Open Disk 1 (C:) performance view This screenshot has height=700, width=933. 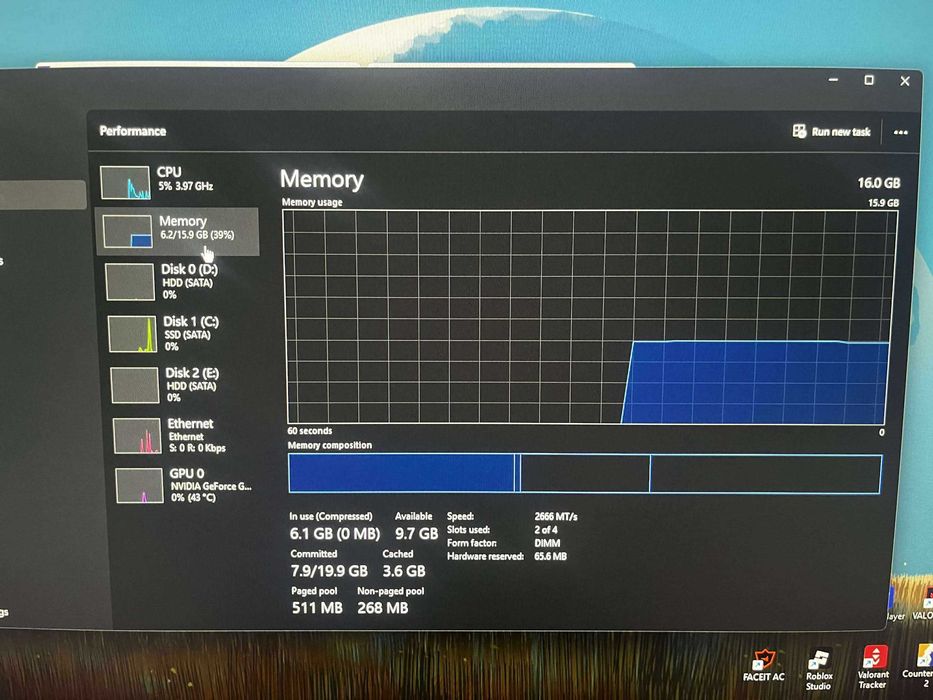click(x=182, y=333)
